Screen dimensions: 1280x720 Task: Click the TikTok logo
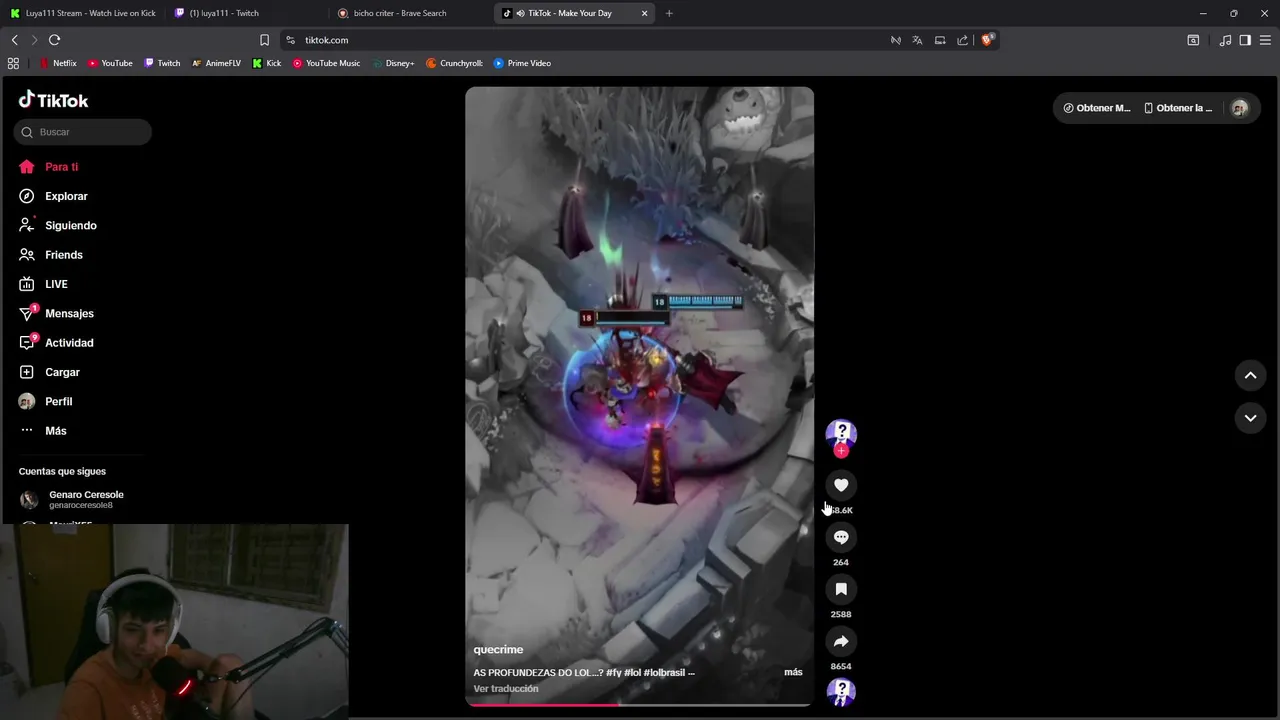point(54,100)
